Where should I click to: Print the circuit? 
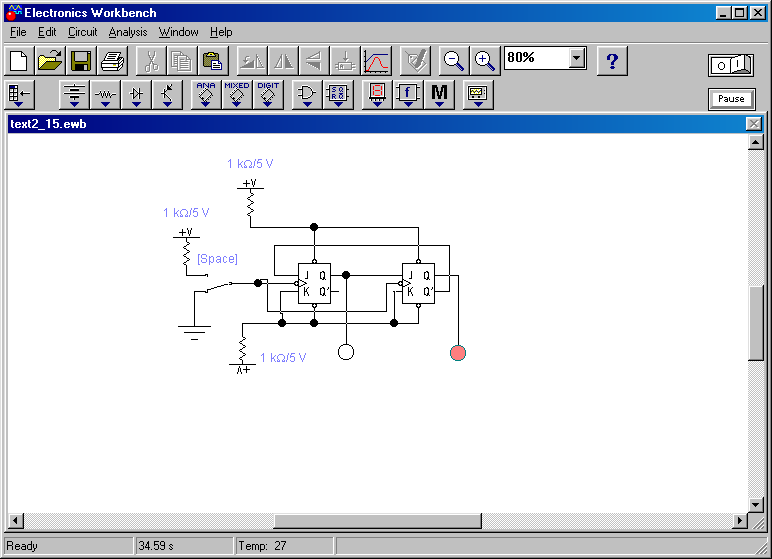coord(112,61)
